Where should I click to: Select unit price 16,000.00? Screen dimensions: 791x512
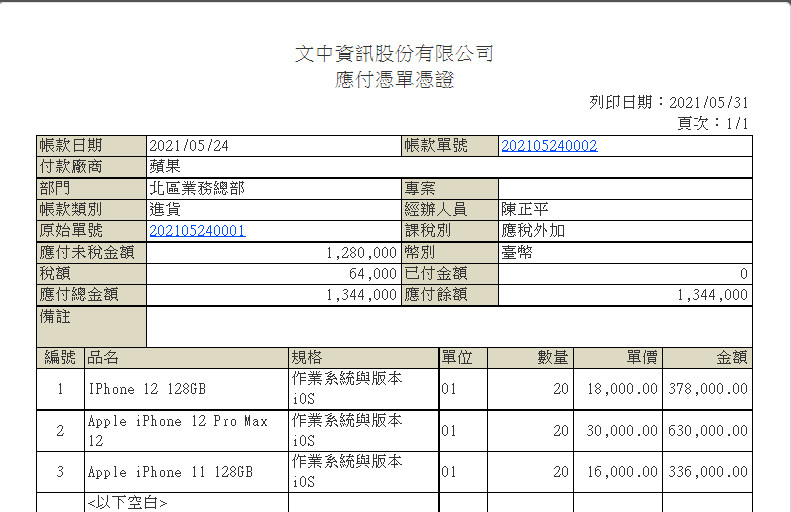tap(622, 472)
